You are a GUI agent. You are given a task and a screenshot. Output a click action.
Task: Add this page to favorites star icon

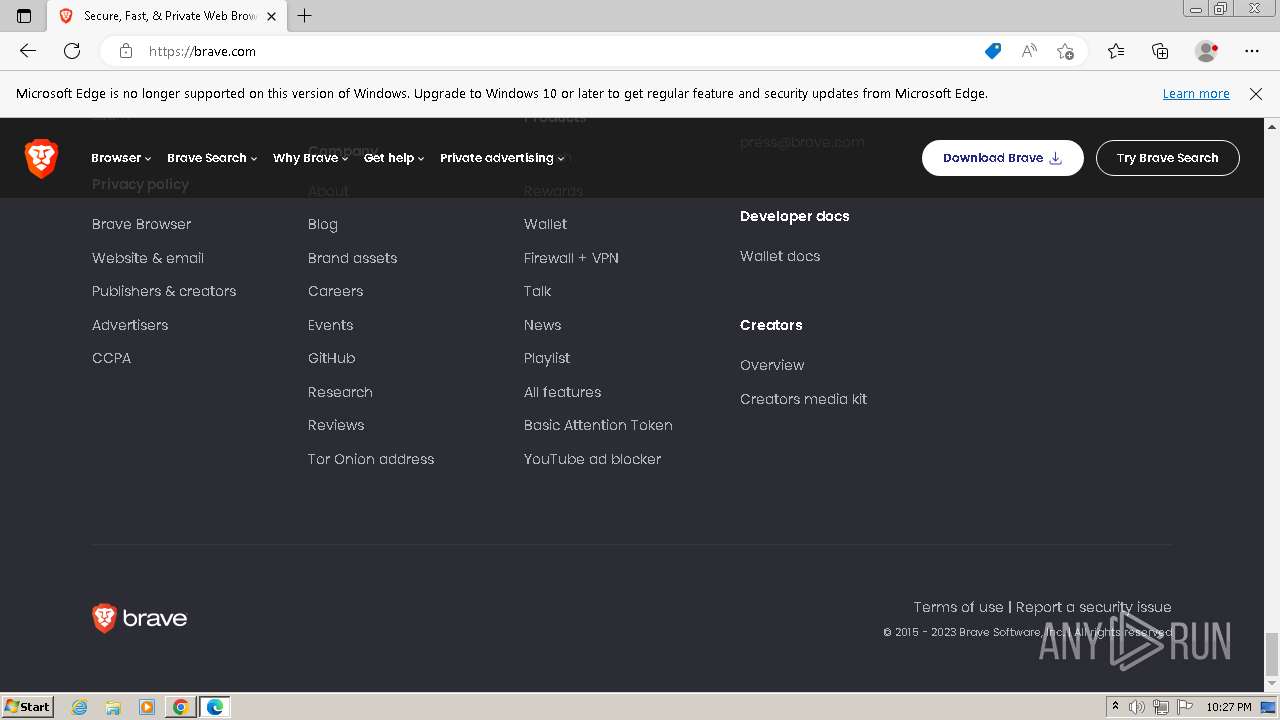click(1065, 51)
